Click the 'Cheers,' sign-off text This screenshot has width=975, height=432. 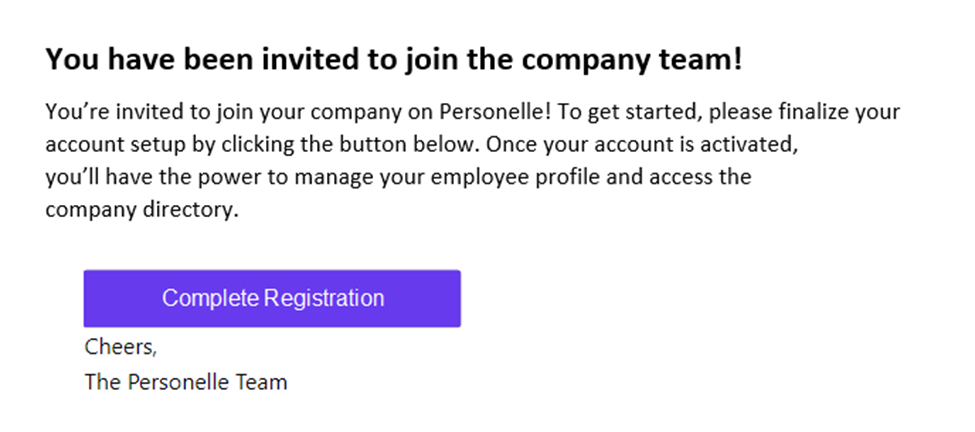point(121,348)
